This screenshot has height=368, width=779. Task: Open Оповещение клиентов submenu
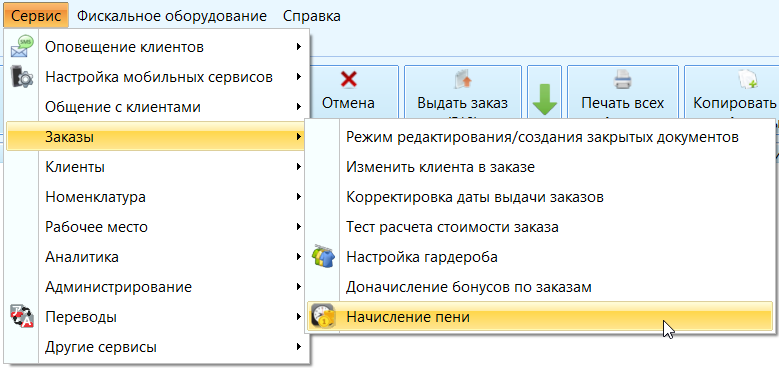(x=156, y=47)
